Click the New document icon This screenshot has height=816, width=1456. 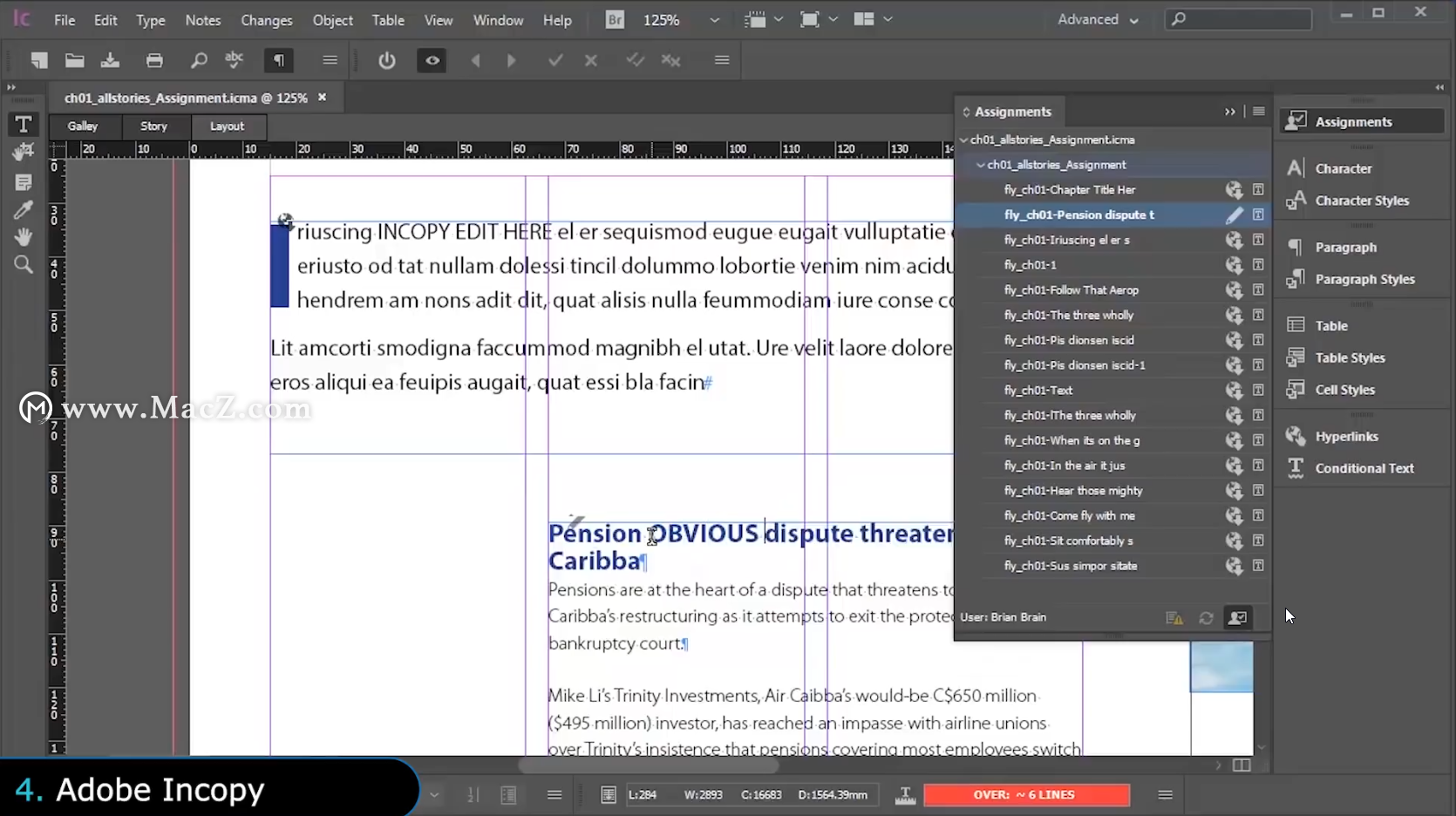tap(38, 60)
